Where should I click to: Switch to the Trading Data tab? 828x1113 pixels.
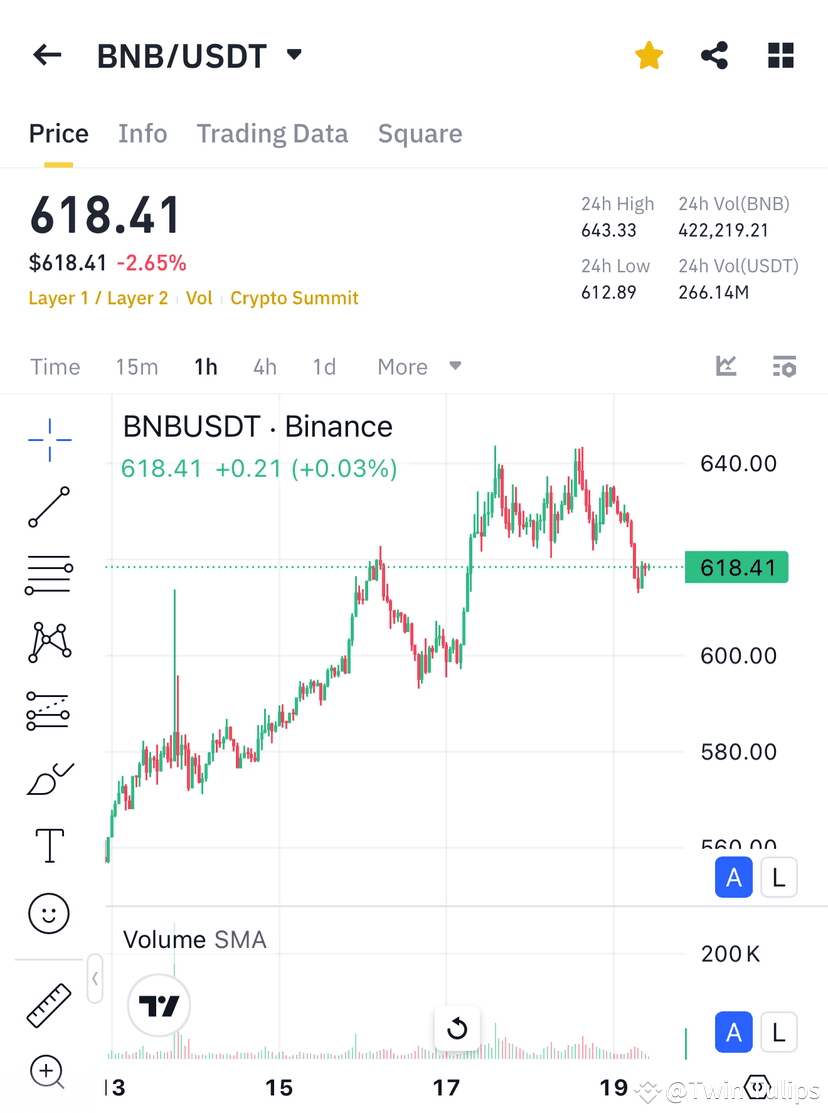click(272, 133)
